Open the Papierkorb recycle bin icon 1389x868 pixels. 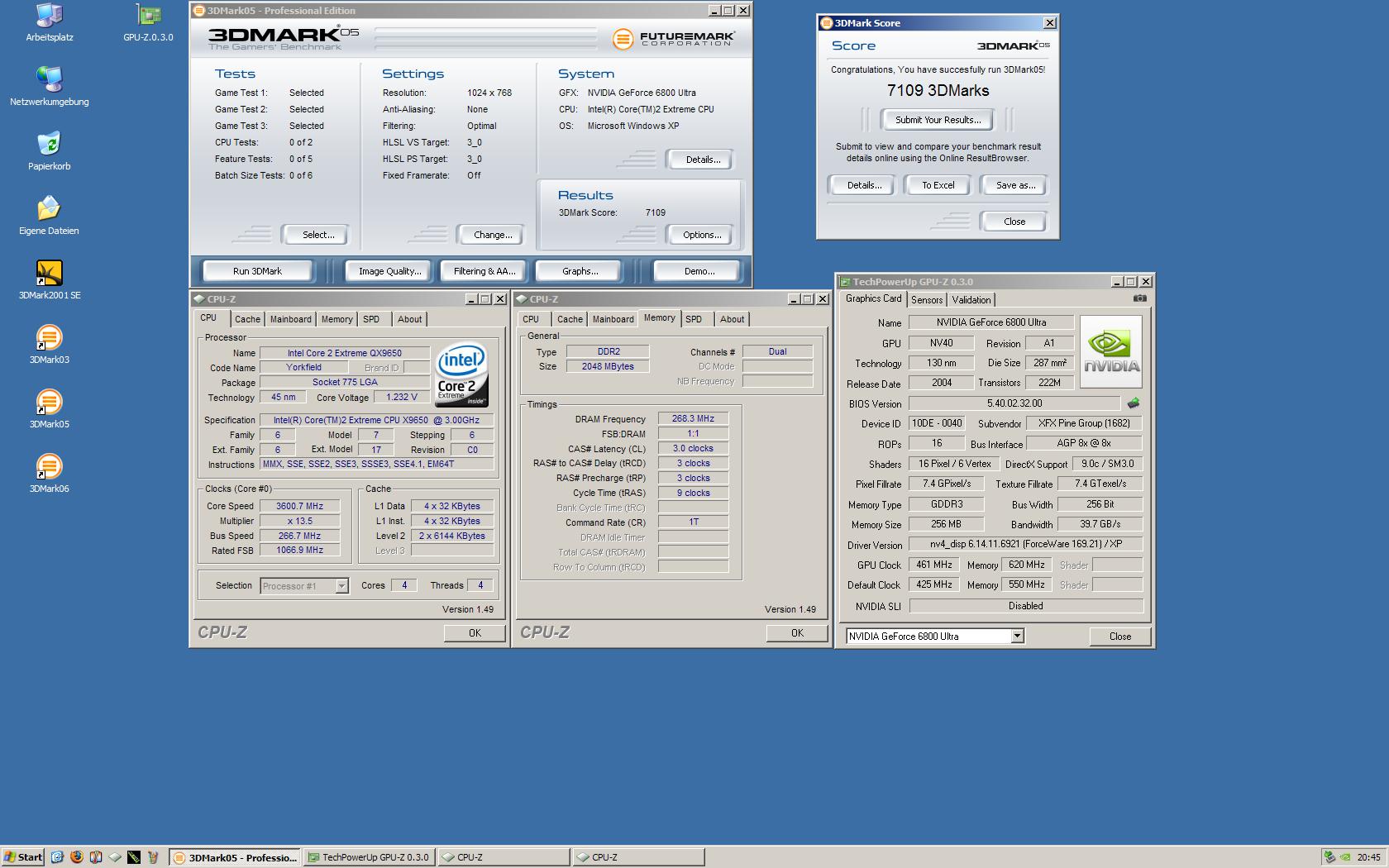point(50,151)
